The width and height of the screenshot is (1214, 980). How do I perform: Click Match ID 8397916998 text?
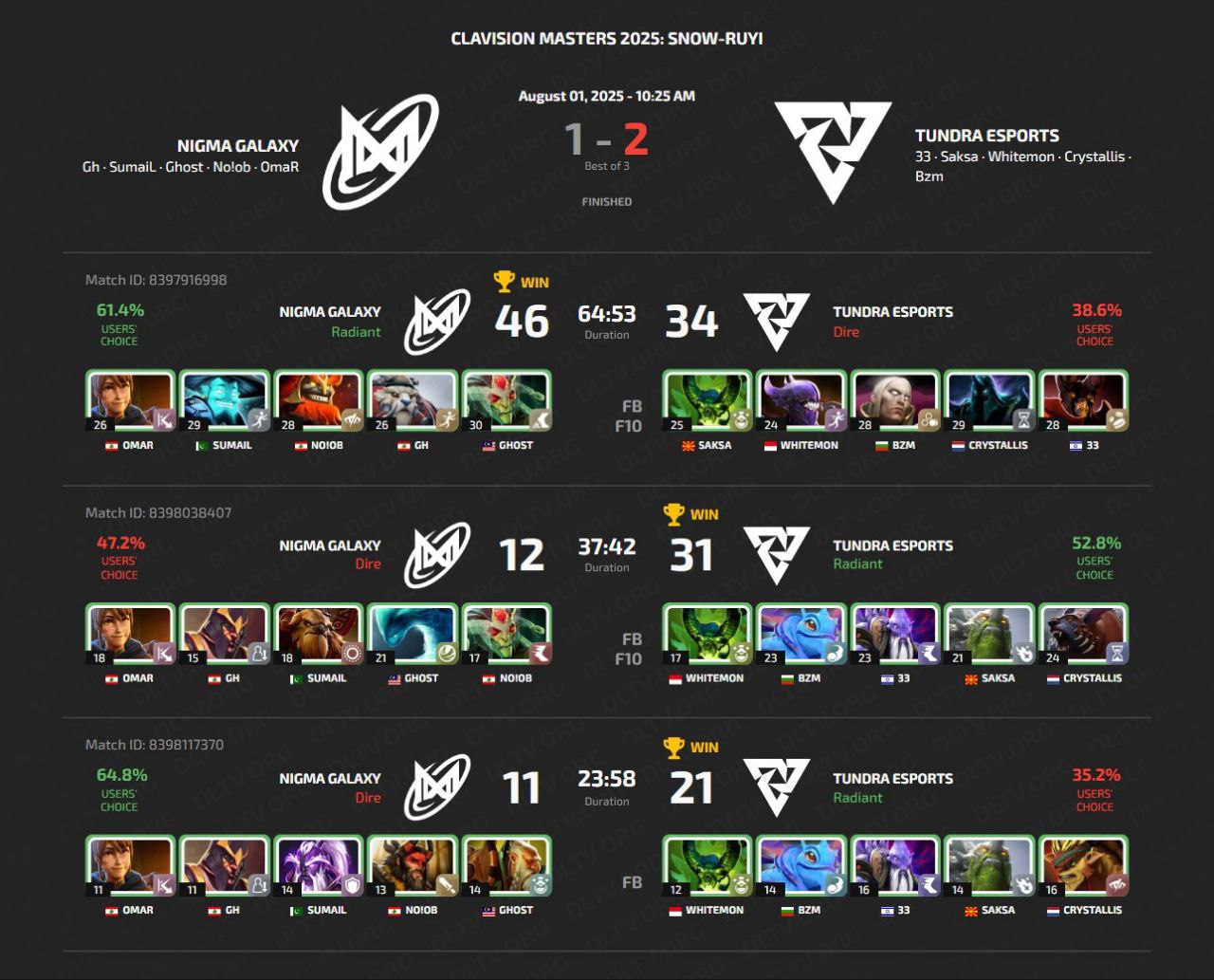(156, 280)
